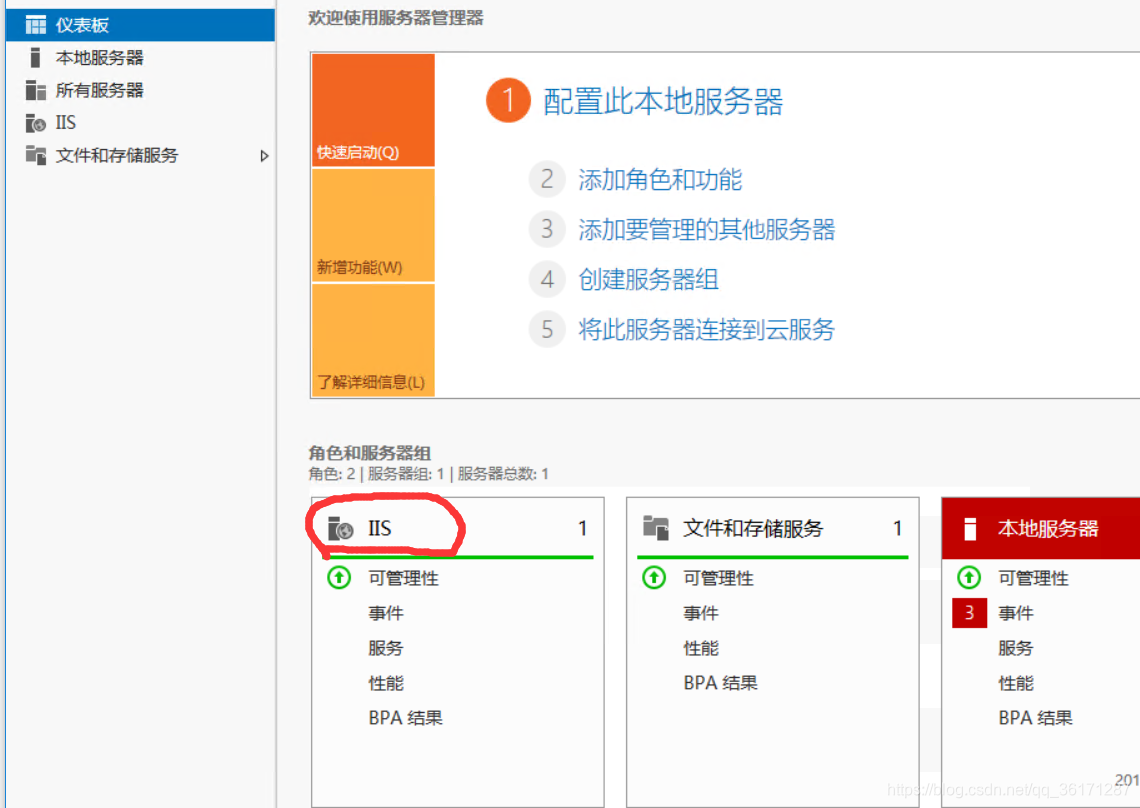Viewport: 1140px width, 808px height.
Task: Open 性能 in the IIS tile
Action: 386,683
